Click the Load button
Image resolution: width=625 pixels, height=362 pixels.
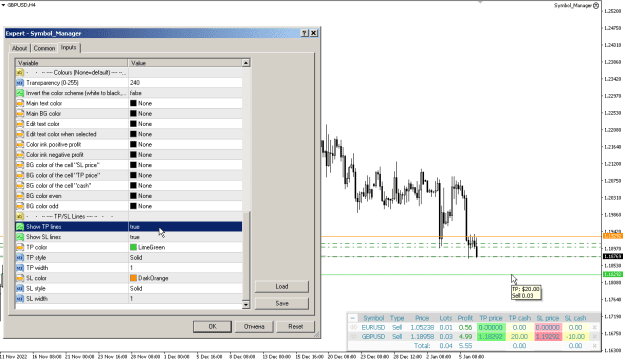point(282,287)
